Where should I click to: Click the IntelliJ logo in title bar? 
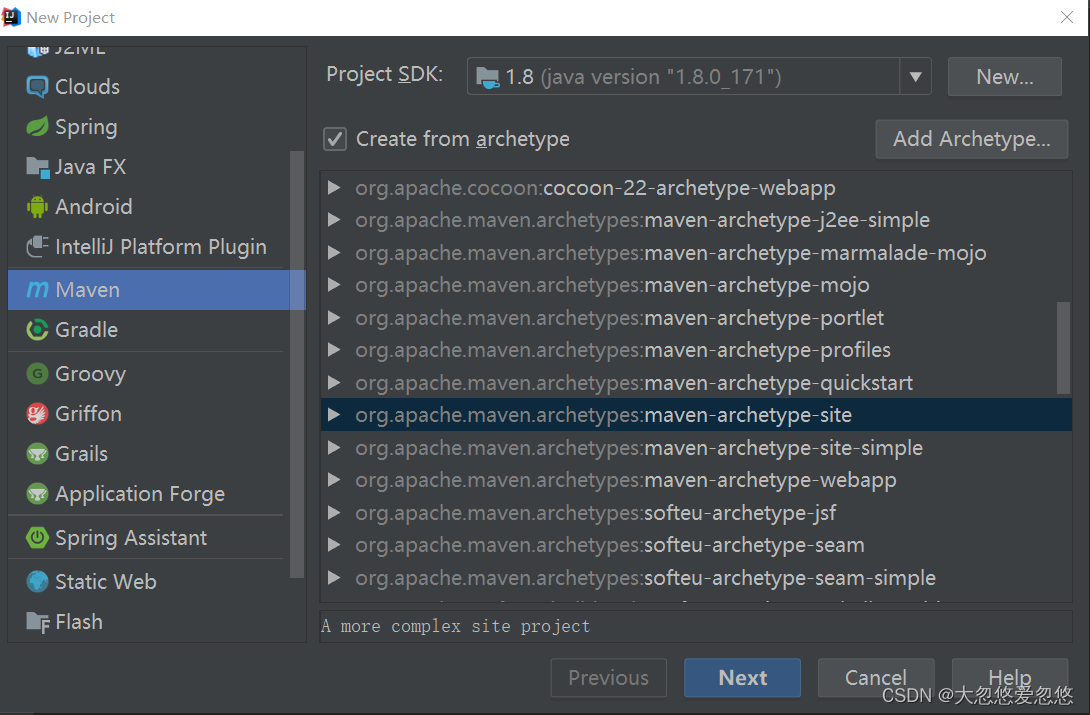(11, 17)
